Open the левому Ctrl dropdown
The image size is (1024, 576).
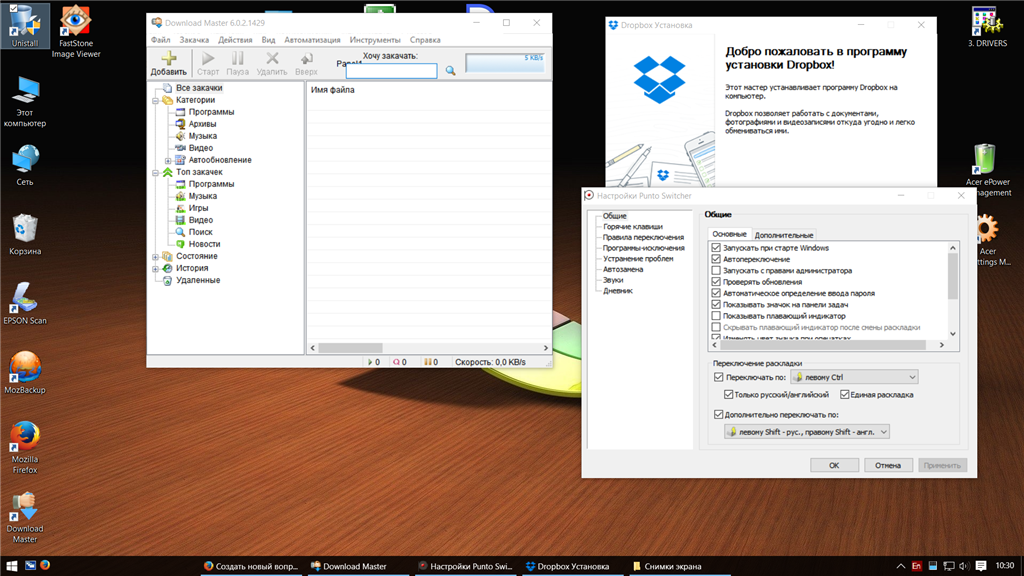pyautogui.click(x=854, y=377)
